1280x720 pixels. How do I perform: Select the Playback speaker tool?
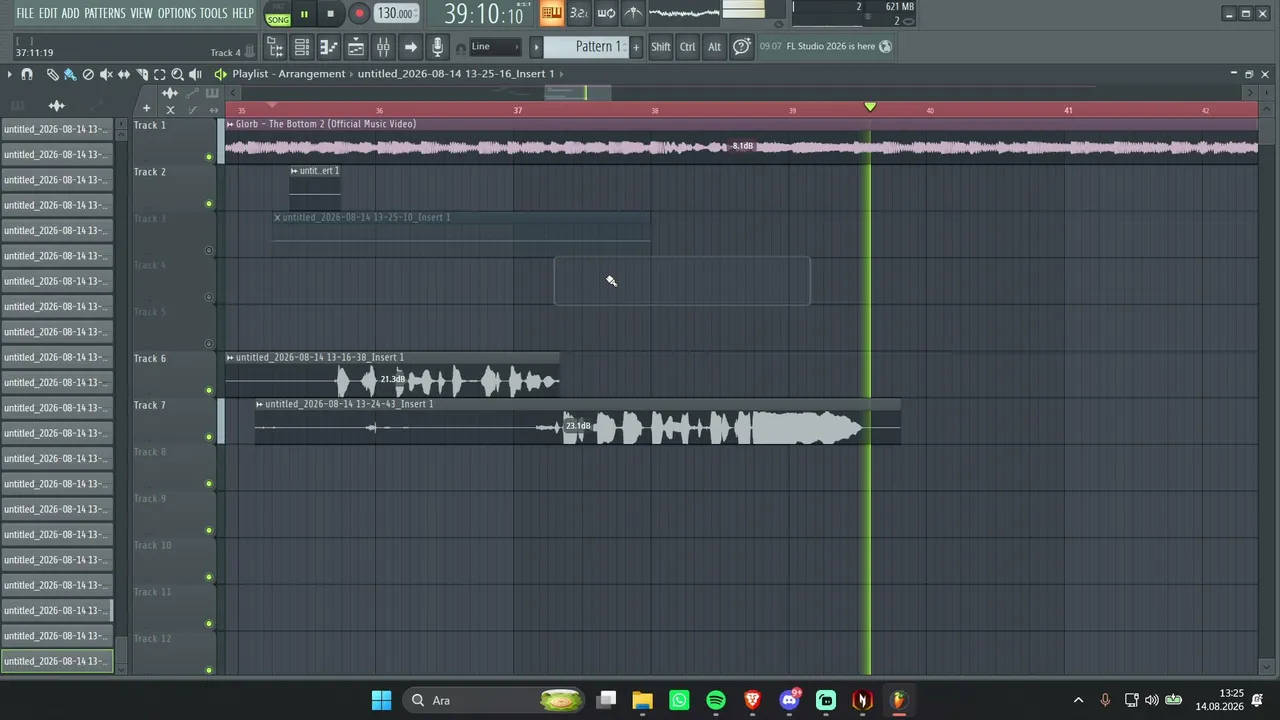coord(196,74)
